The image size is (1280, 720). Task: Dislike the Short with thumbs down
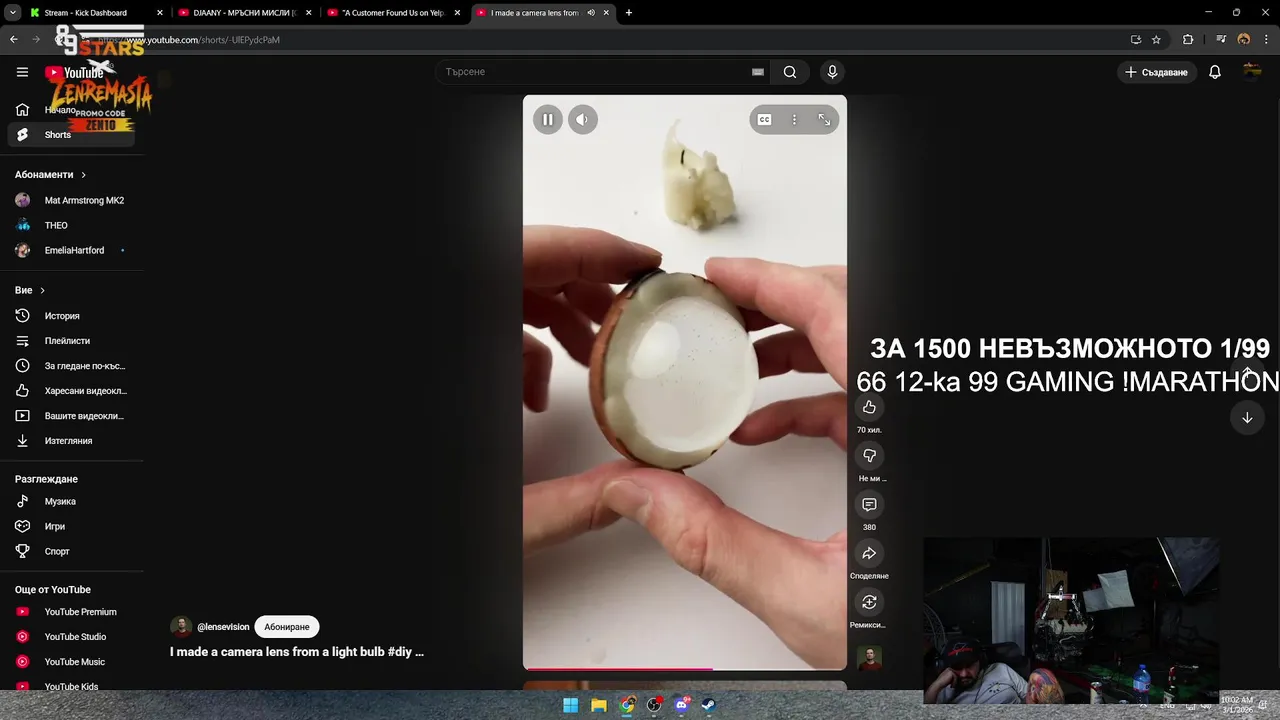(869, 456)
